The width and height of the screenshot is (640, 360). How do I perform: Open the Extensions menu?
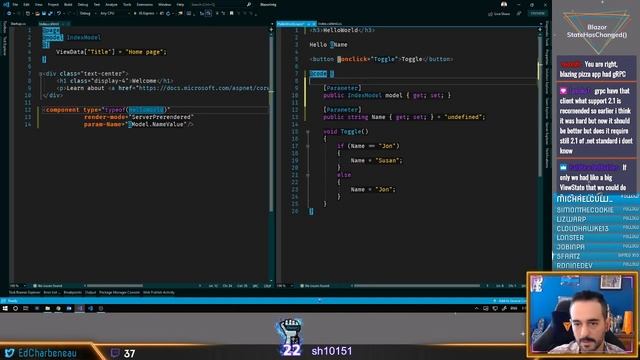(144, 4)
